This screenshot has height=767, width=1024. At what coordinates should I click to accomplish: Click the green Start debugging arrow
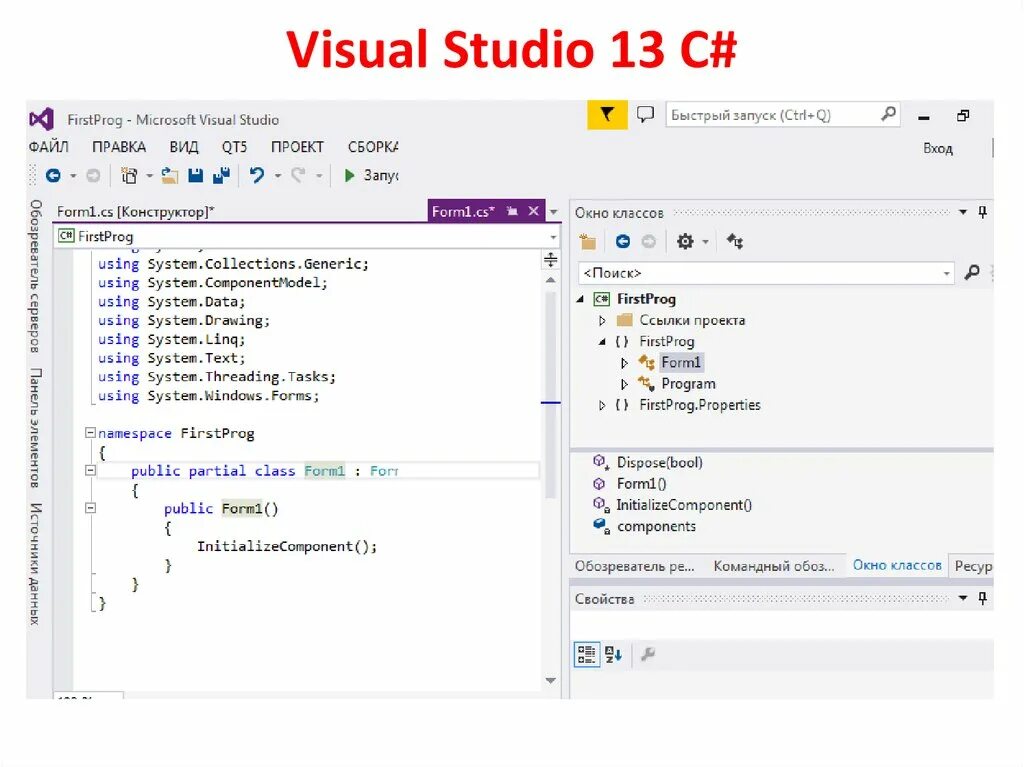349,175
